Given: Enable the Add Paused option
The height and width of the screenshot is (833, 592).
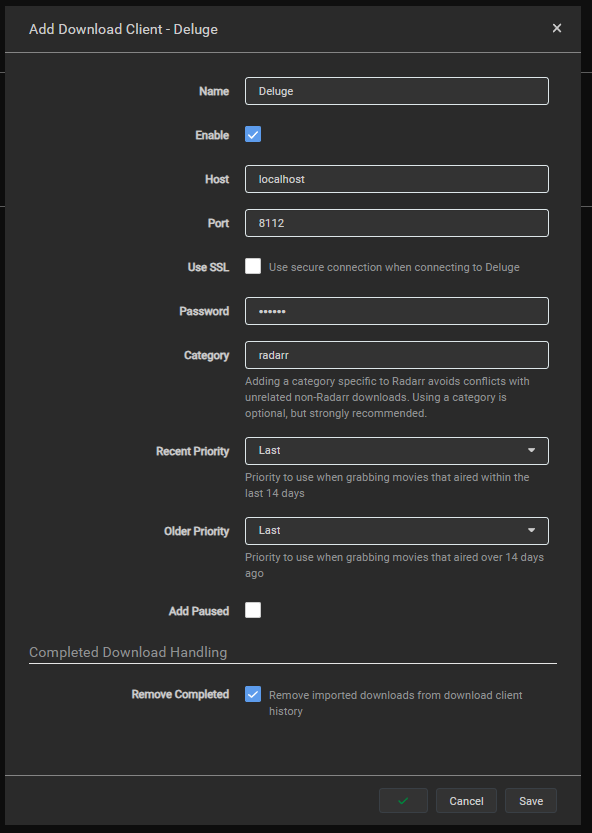Looking at the screenshot, I should tap(253, 610).
